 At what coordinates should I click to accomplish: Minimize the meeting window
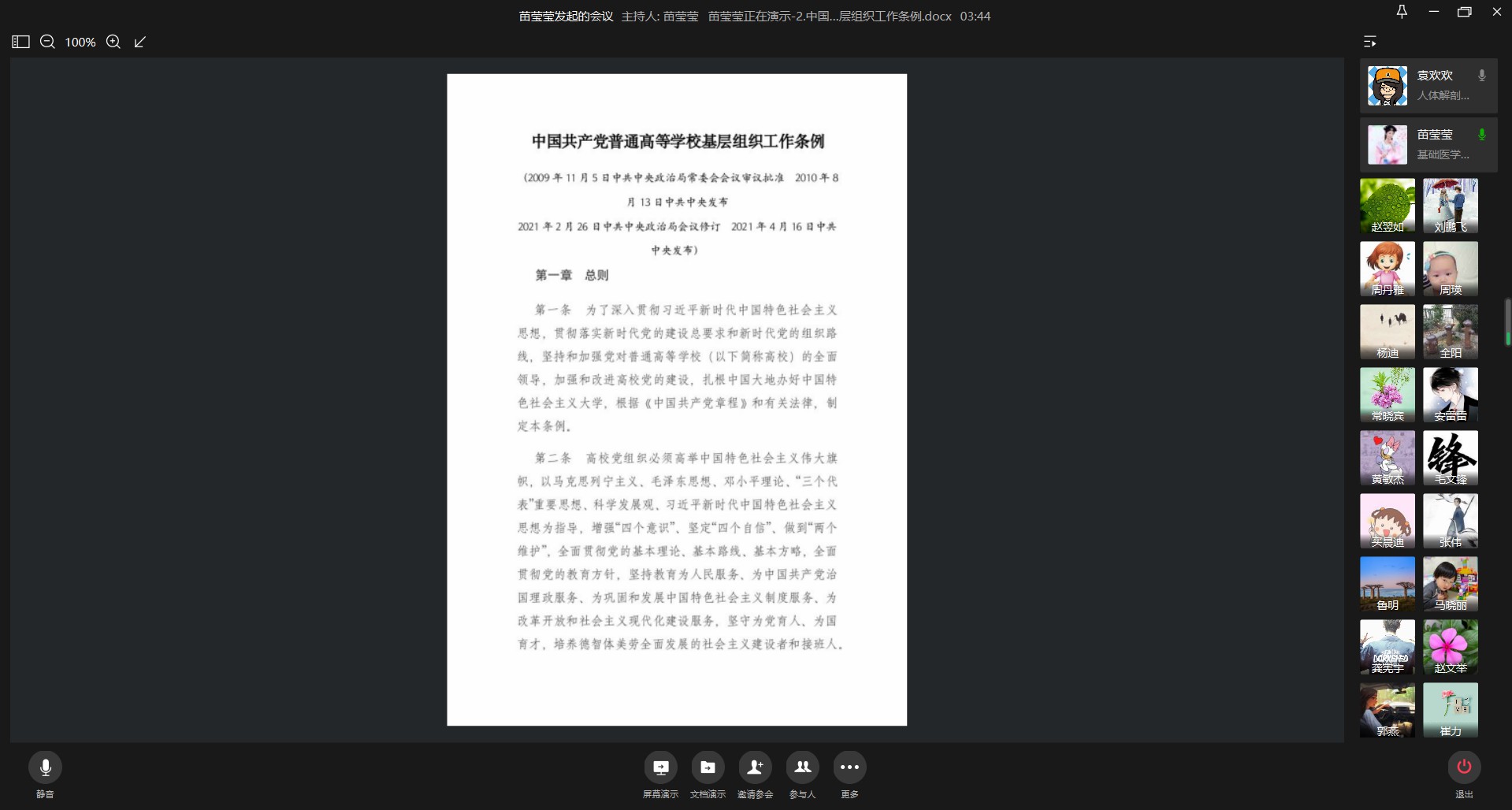(1434, 12)
